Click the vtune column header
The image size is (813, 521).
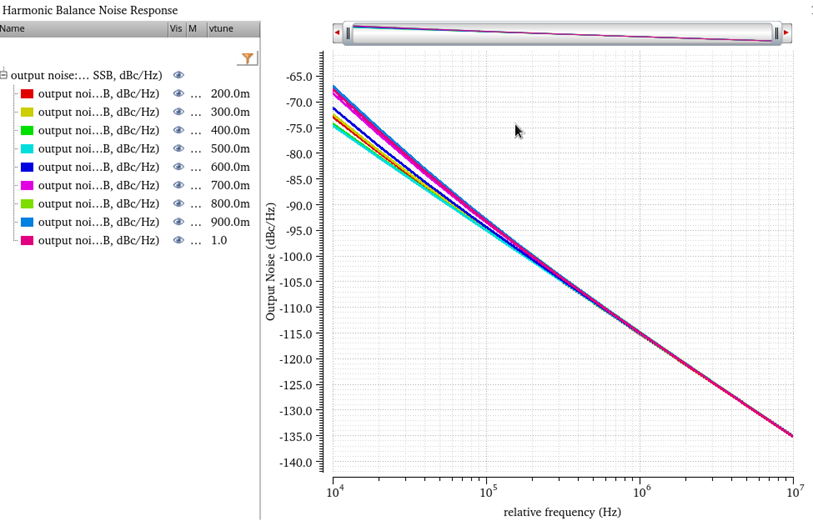click(232, 29)
